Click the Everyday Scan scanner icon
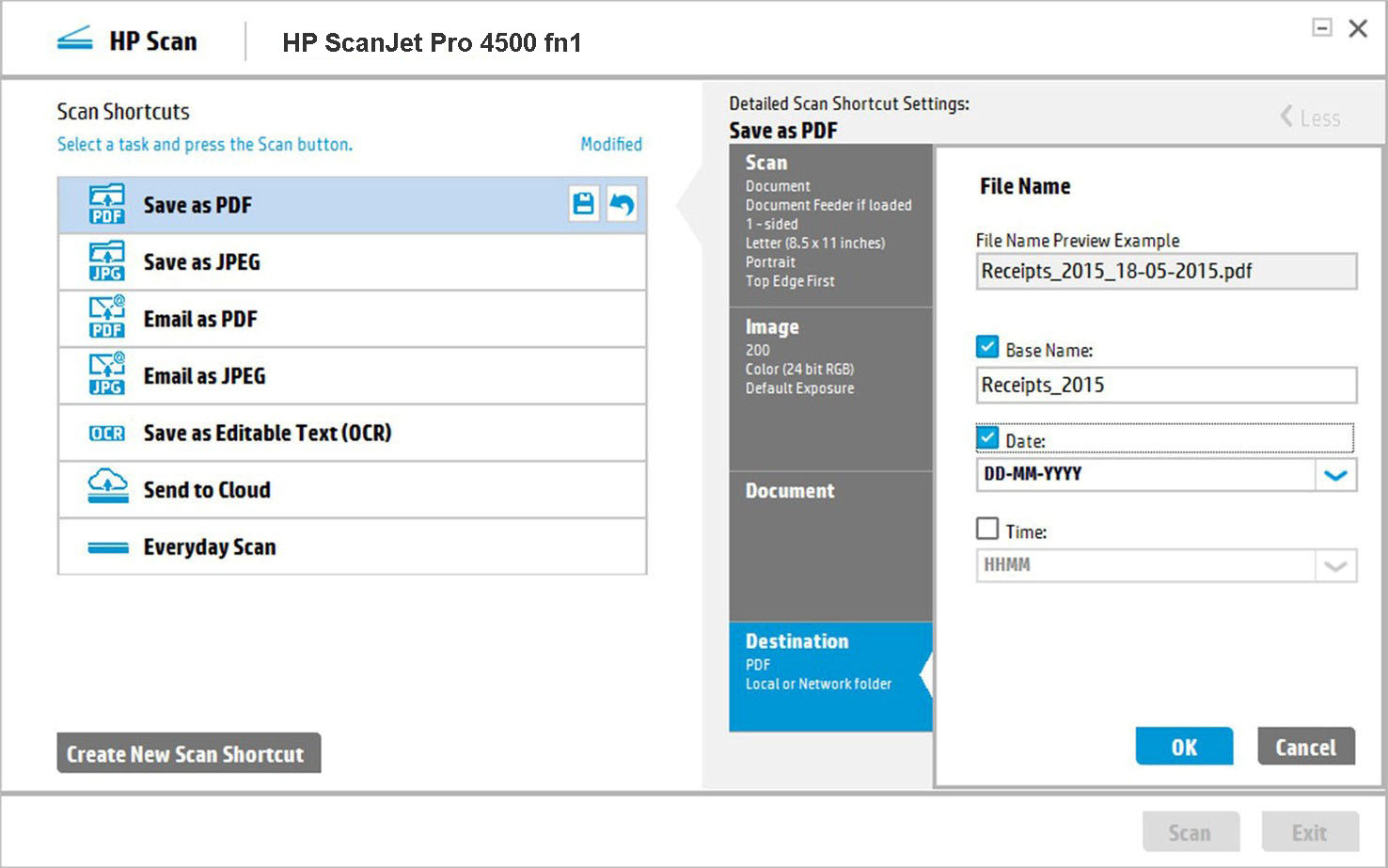 107,547
